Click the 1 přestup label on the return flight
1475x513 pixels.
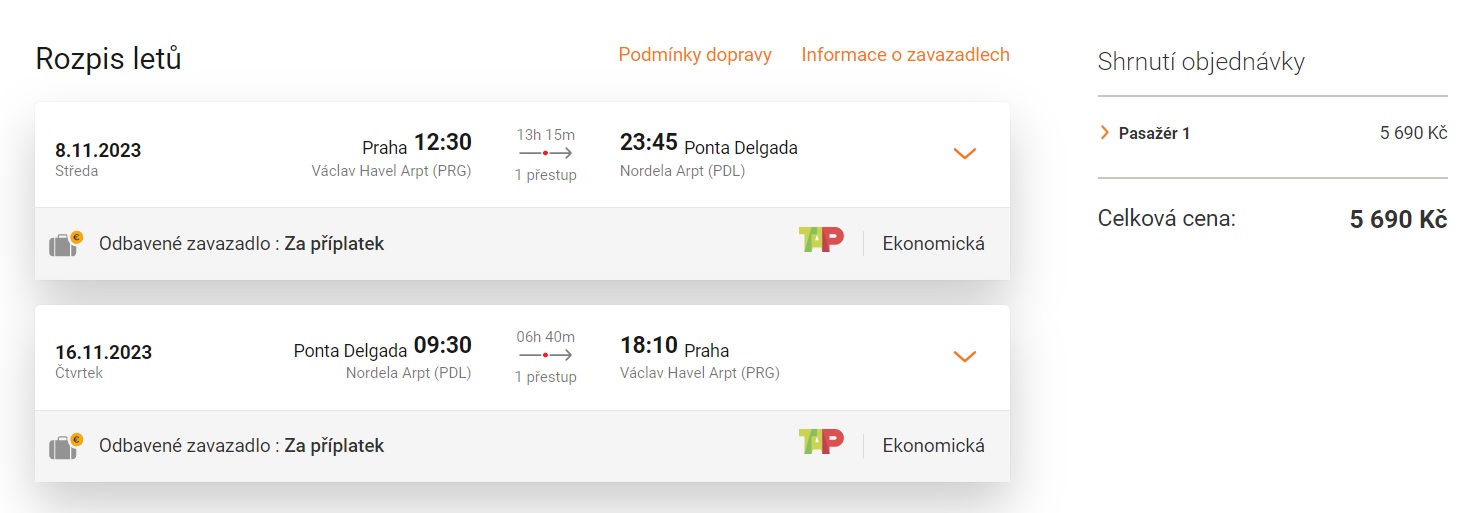(545, 377)
